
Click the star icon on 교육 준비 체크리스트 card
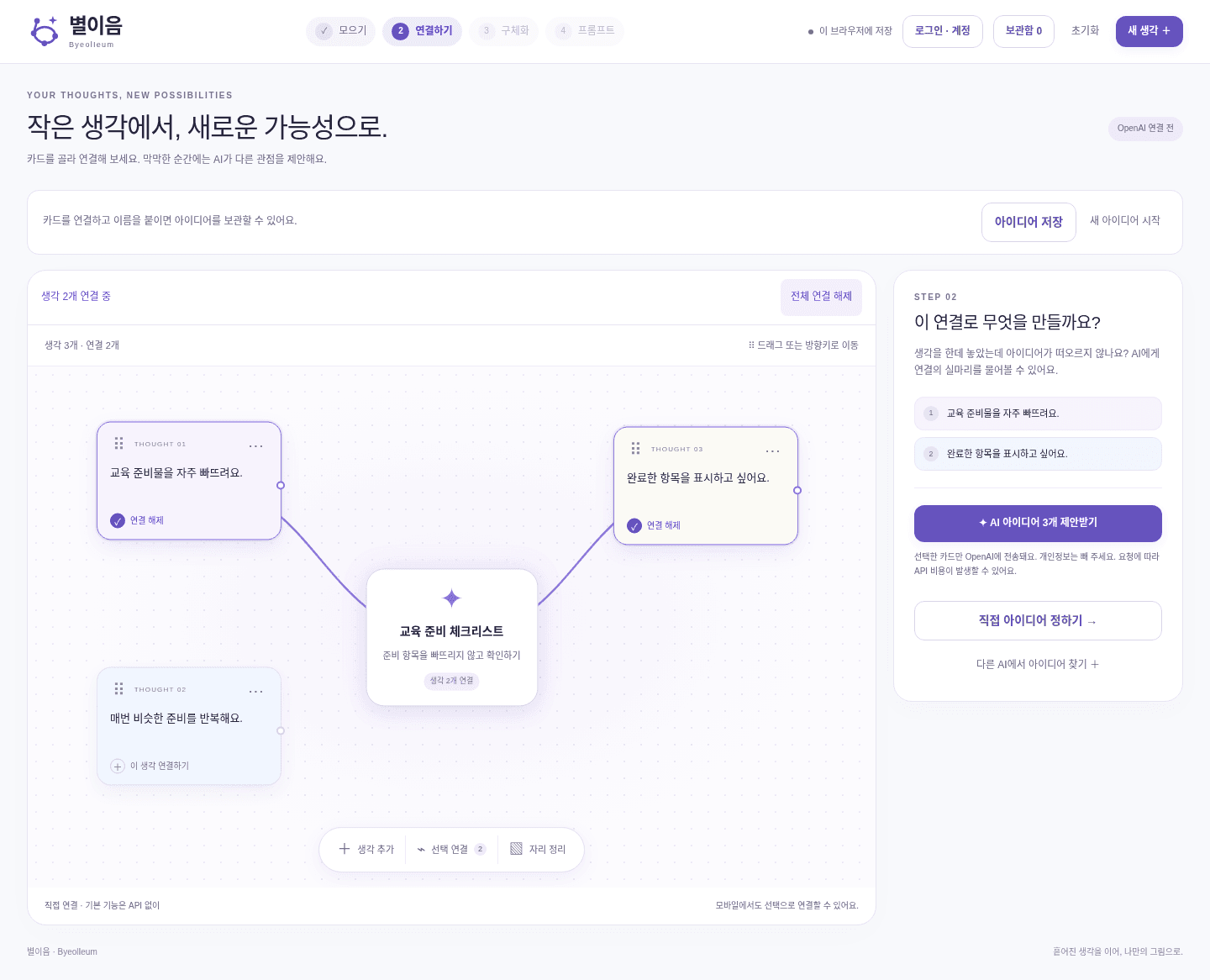pos(452,598)
